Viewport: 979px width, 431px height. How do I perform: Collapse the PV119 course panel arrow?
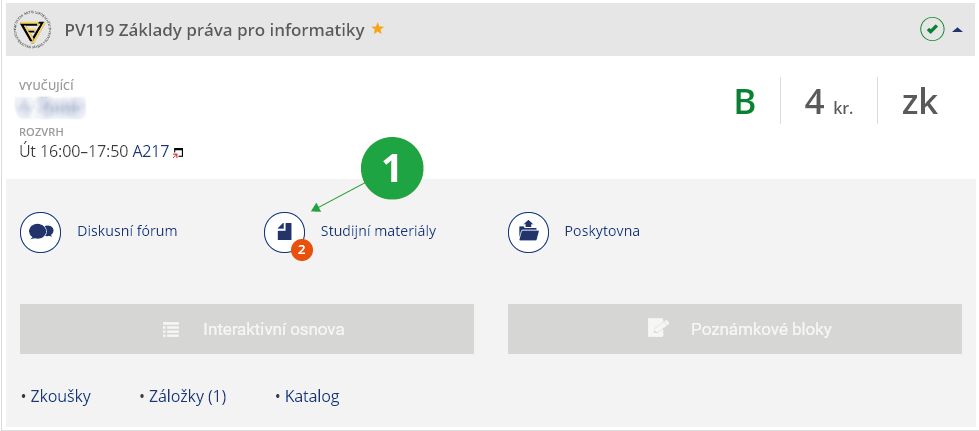[958, 30]
